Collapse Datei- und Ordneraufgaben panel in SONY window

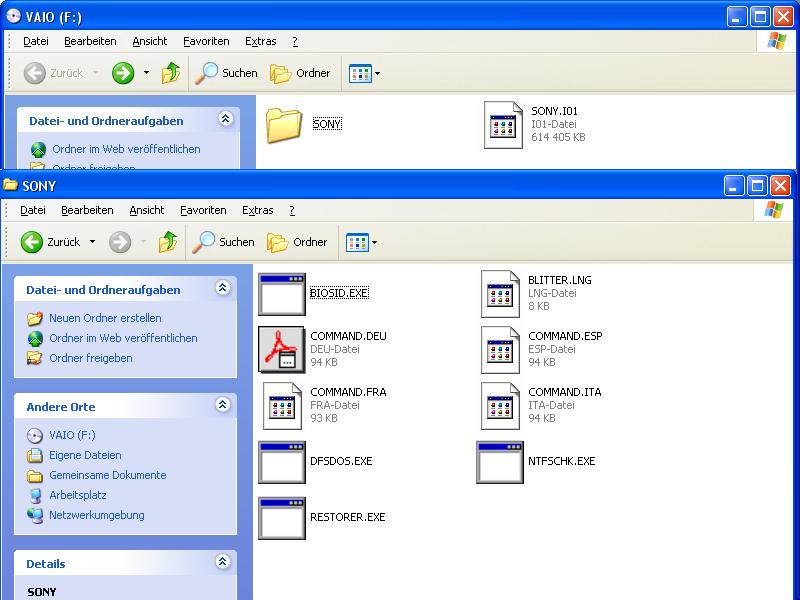(x=222, y=288)
